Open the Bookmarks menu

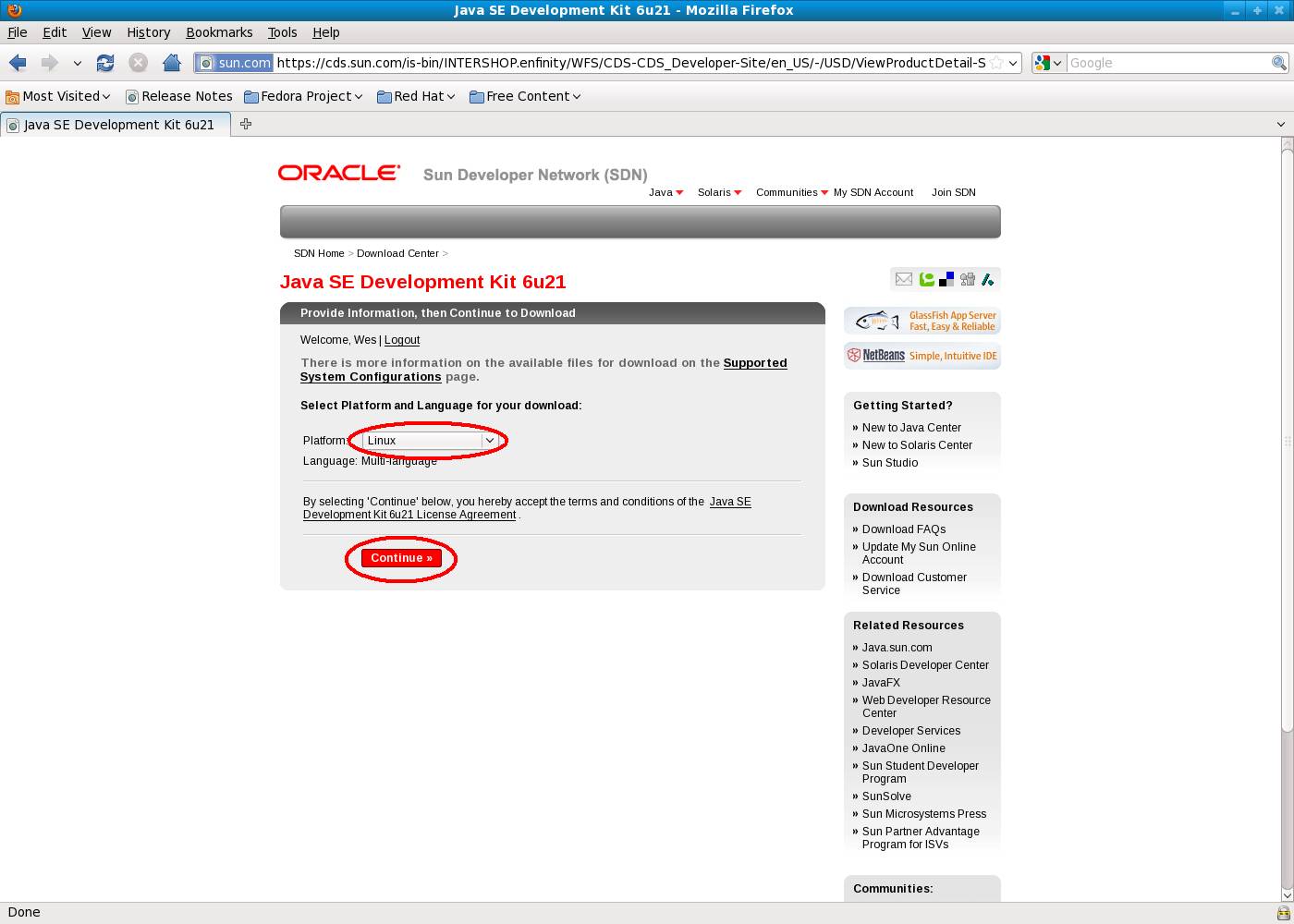pyautogui.click(x=219, y=32)
